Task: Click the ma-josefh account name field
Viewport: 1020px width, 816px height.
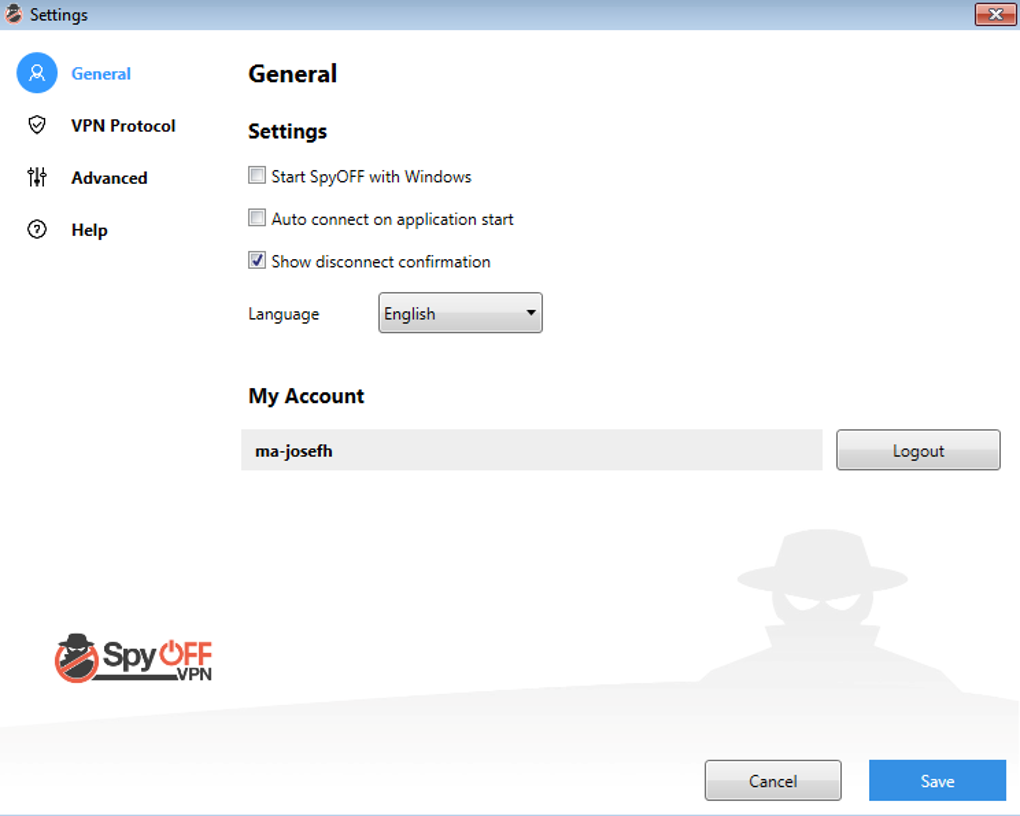Action: (x=531, y=450)
